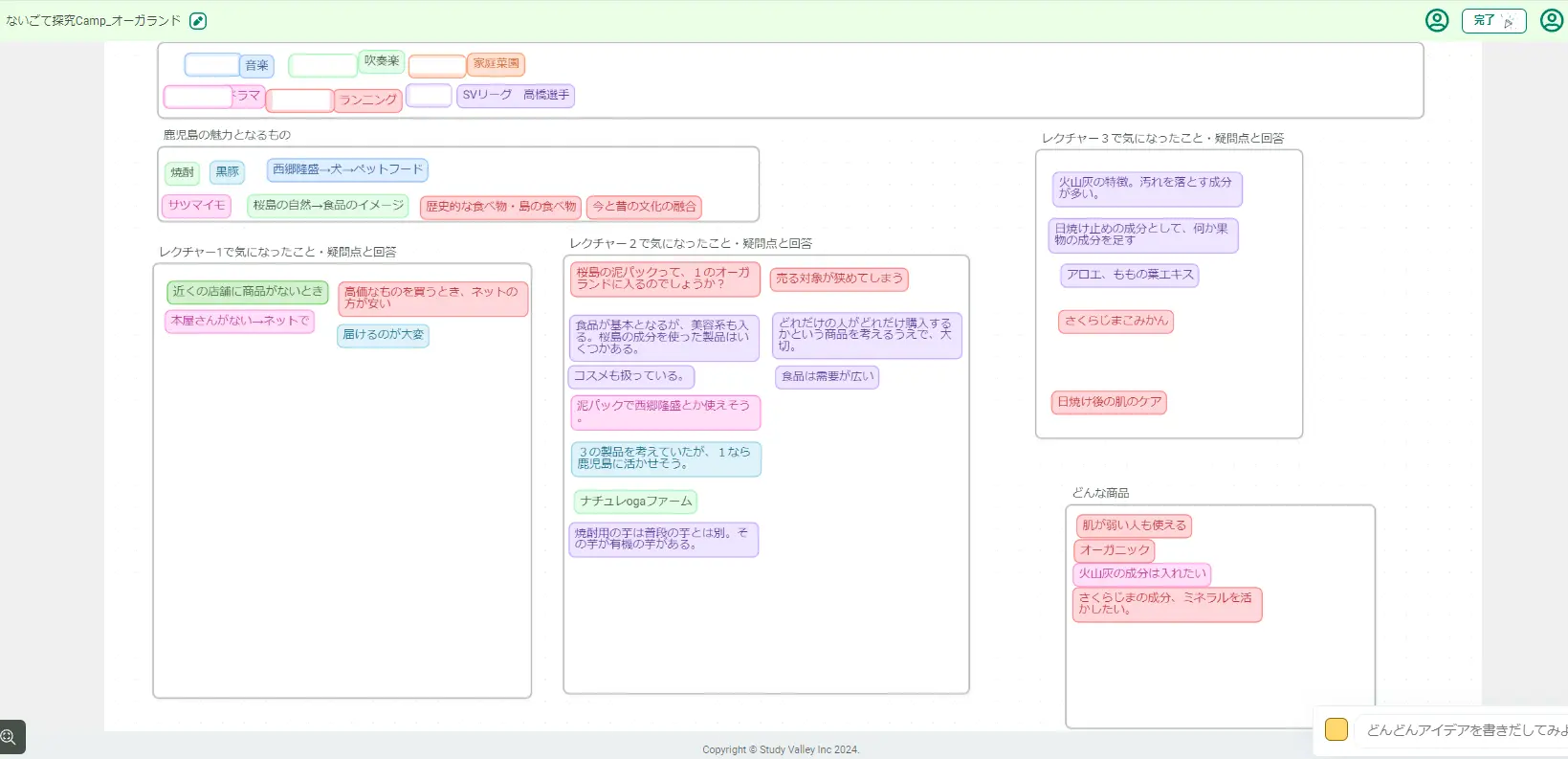The image size is (1568, 759).
Task: Select the blank red note beside ランニング
Action: [x=299, y=100]
